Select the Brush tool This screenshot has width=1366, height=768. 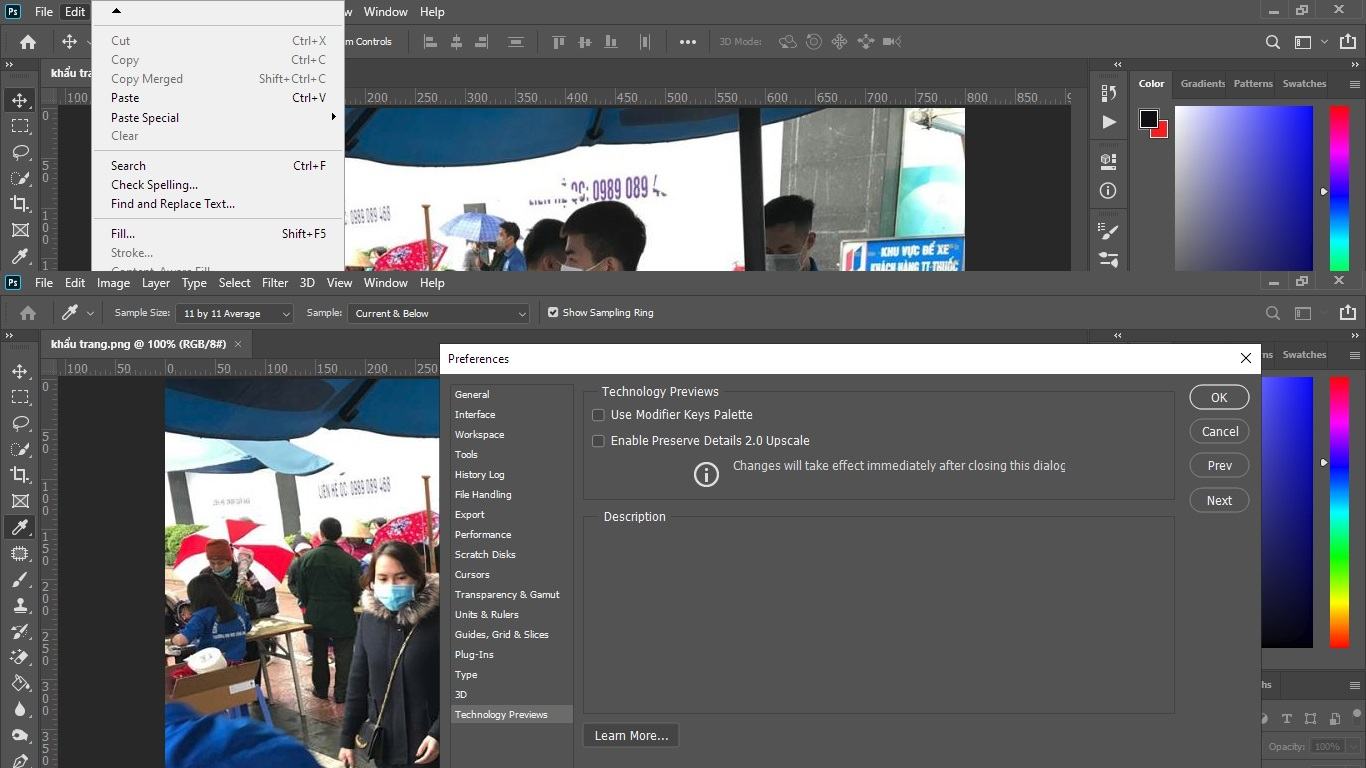coord(20,580)
